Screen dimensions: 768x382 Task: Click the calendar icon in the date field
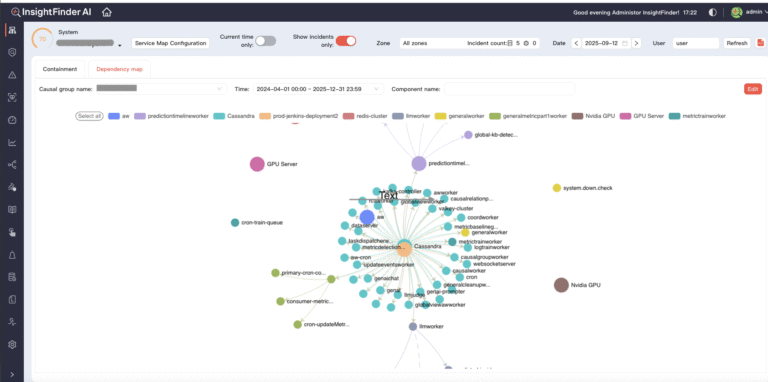pos(624,43)
